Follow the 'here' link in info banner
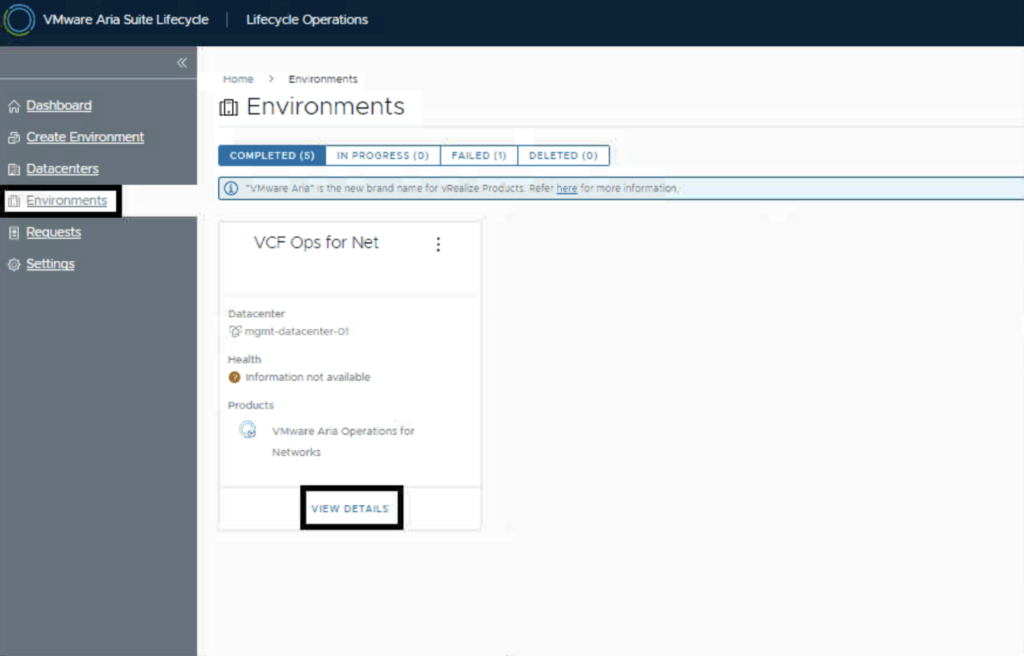Viewport: 1024px width, 656px height. (567, 188)
